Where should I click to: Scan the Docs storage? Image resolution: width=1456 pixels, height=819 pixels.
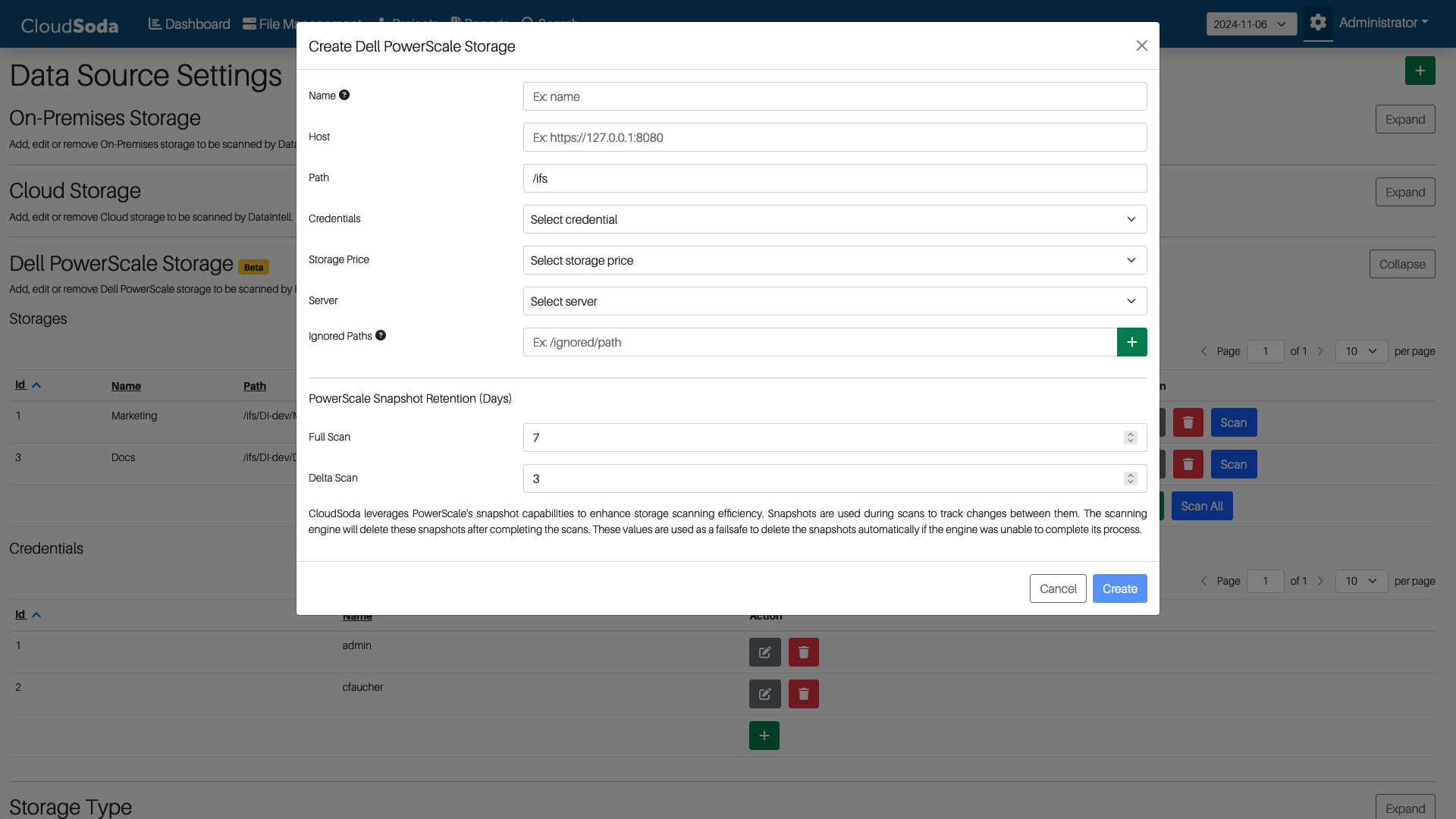[1233, 464]
